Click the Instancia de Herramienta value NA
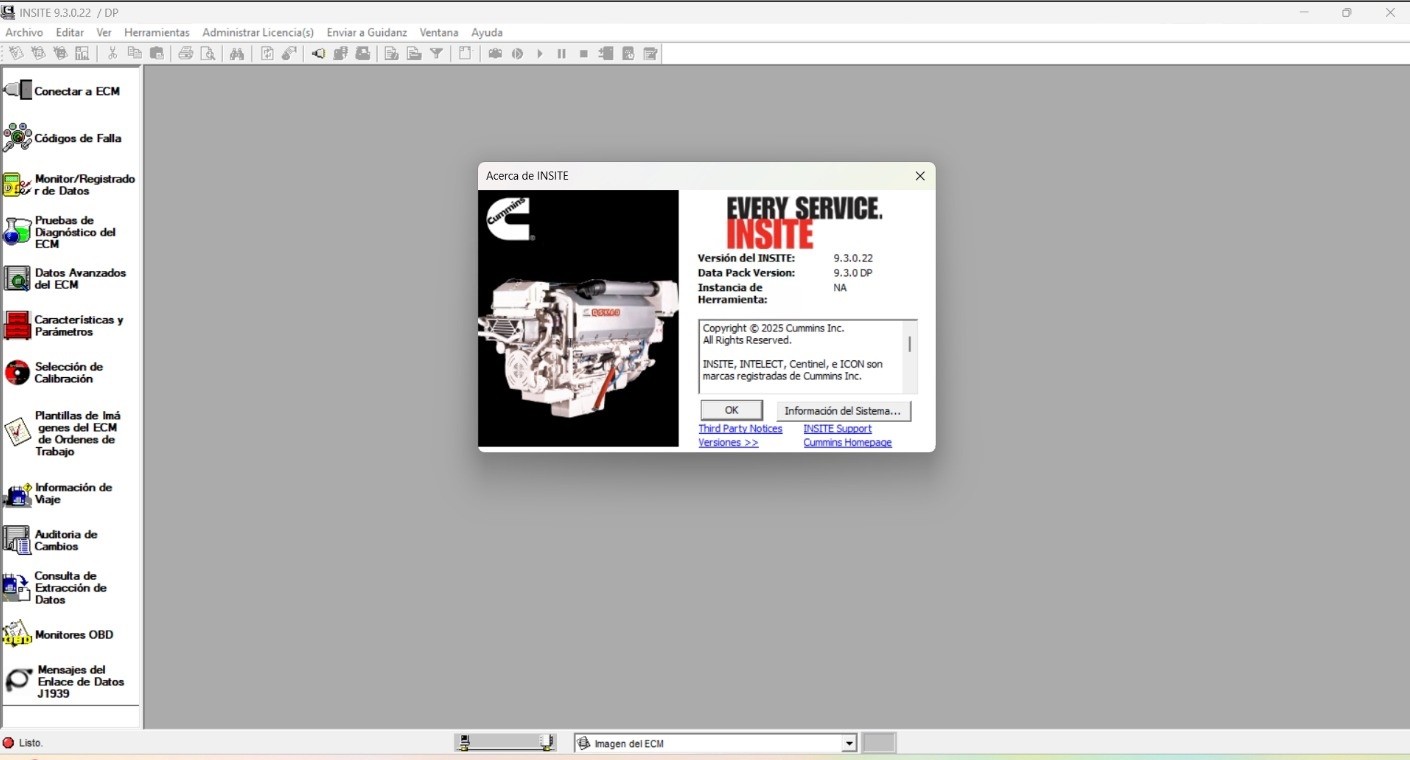Screen dimensions: 1410x760 click(x=840, y=288)
